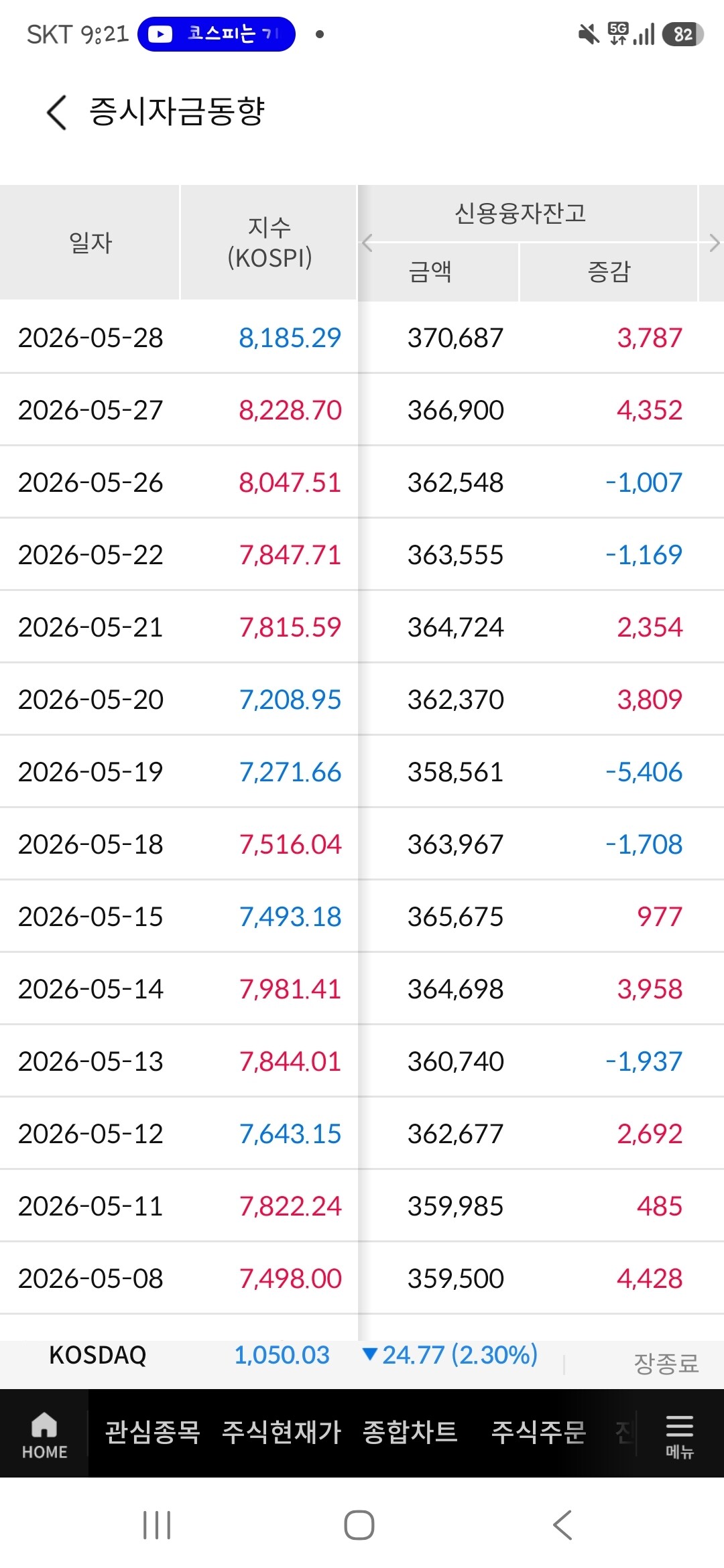Open 주식주문 tab
The width and height of the screenshot is (724, 1568).
539,1432
